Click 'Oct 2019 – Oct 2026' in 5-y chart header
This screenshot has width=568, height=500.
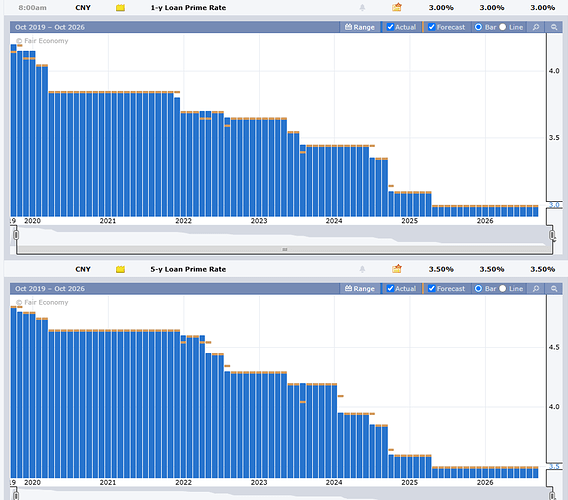click(x=50, y=289)
